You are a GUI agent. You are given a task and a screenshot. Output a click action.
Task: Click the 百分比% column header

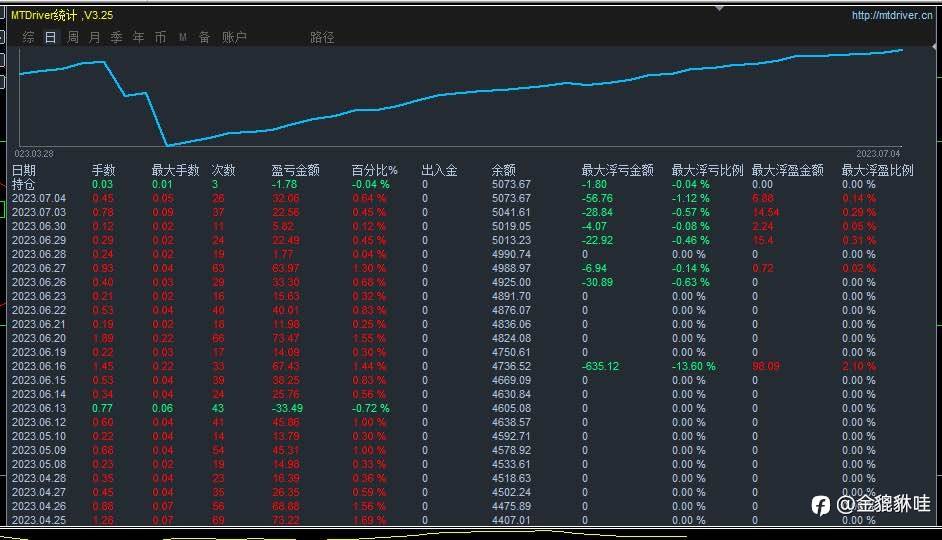coord(374,170)
